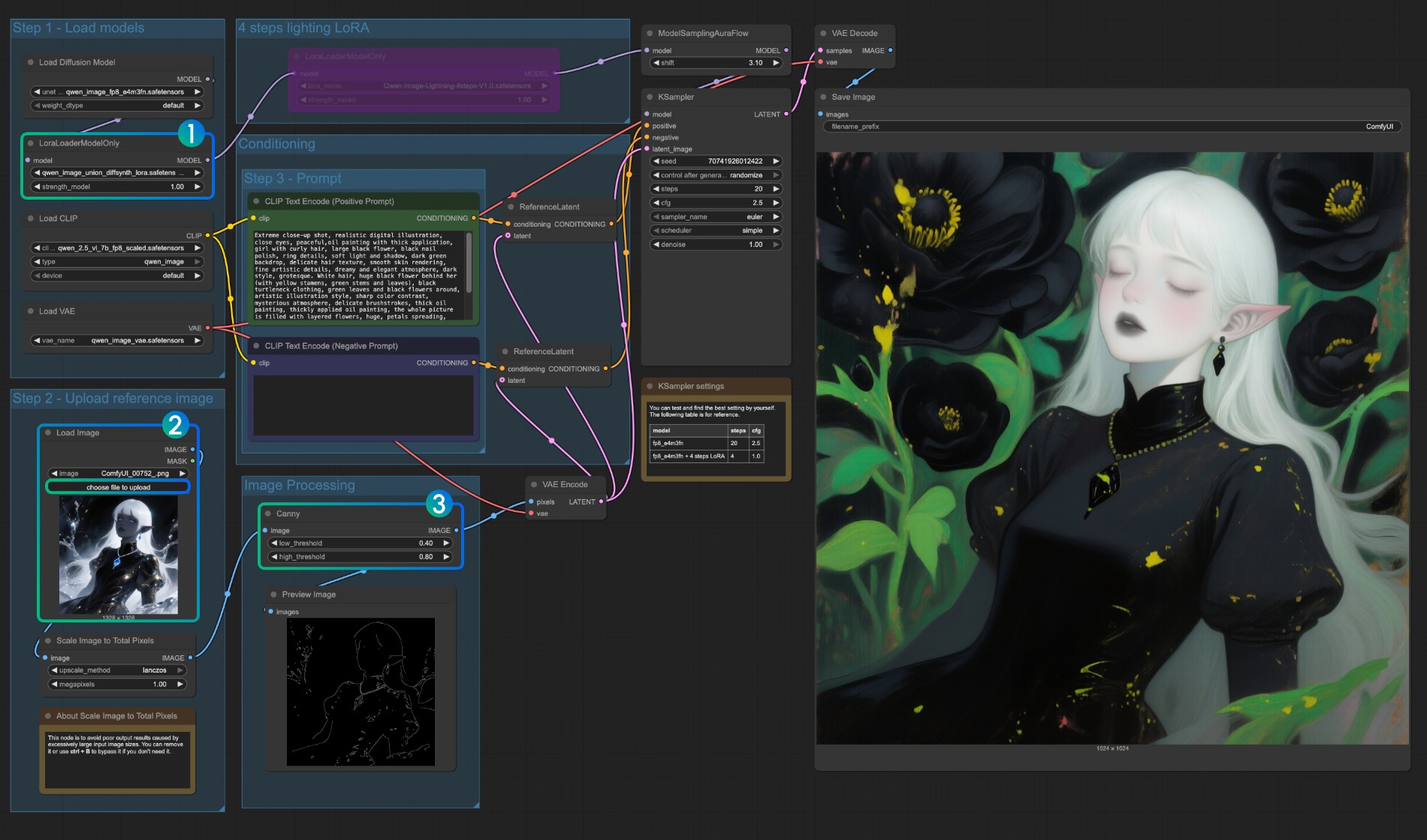Click next arrow on Load Image file selector
Image resolution: width=1427 pixels, height=840 pixels.
182,474
